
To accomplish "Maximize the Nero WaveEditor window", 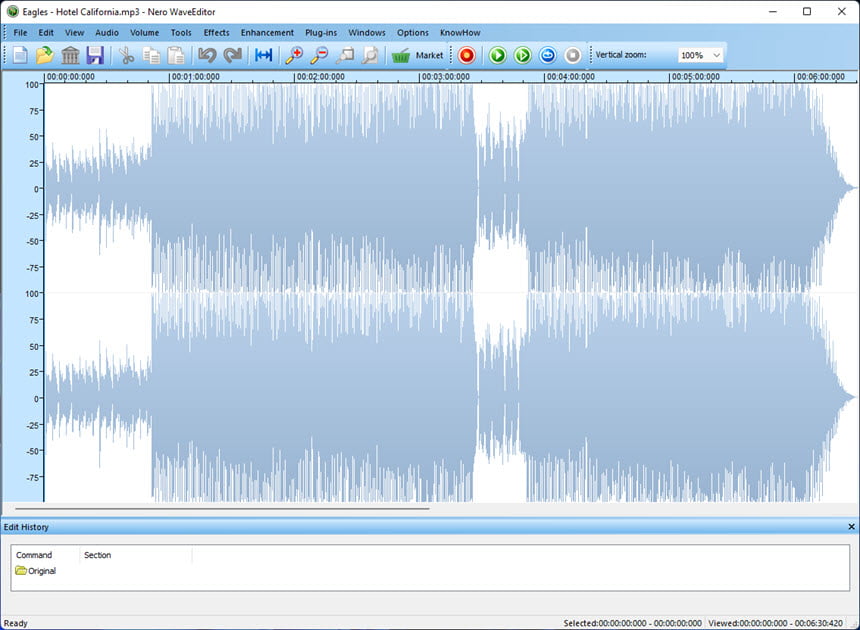I will [807, 12].
